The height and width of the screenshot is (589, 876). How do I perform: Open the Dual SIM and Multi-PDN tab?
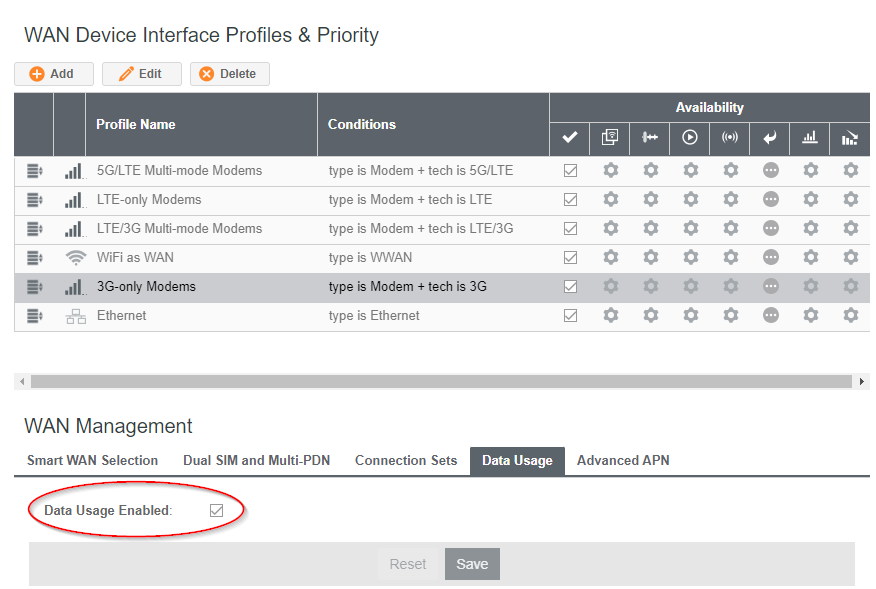point(256,460)
